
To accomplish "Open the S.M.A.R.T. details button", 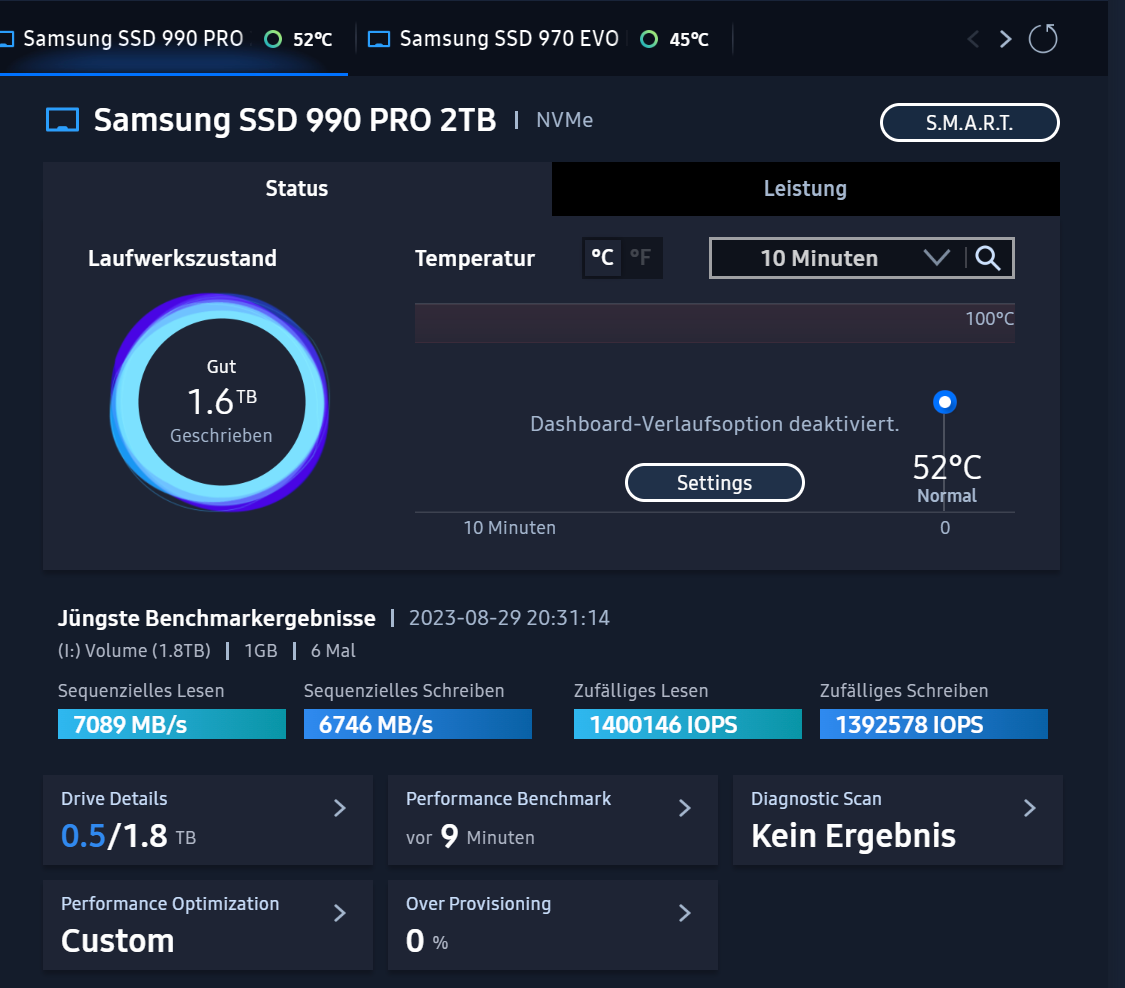I will click(969, 123).
